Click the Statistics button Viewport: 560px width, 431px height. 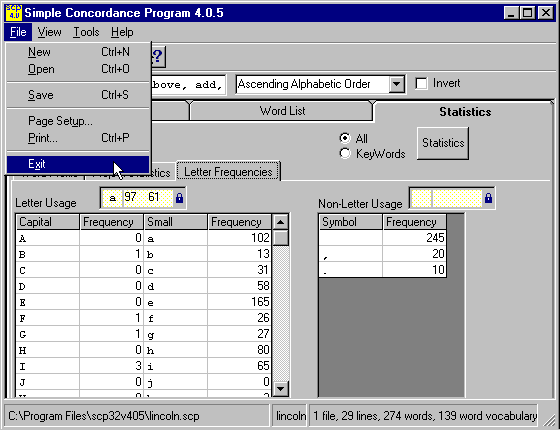tap(443, 143)
